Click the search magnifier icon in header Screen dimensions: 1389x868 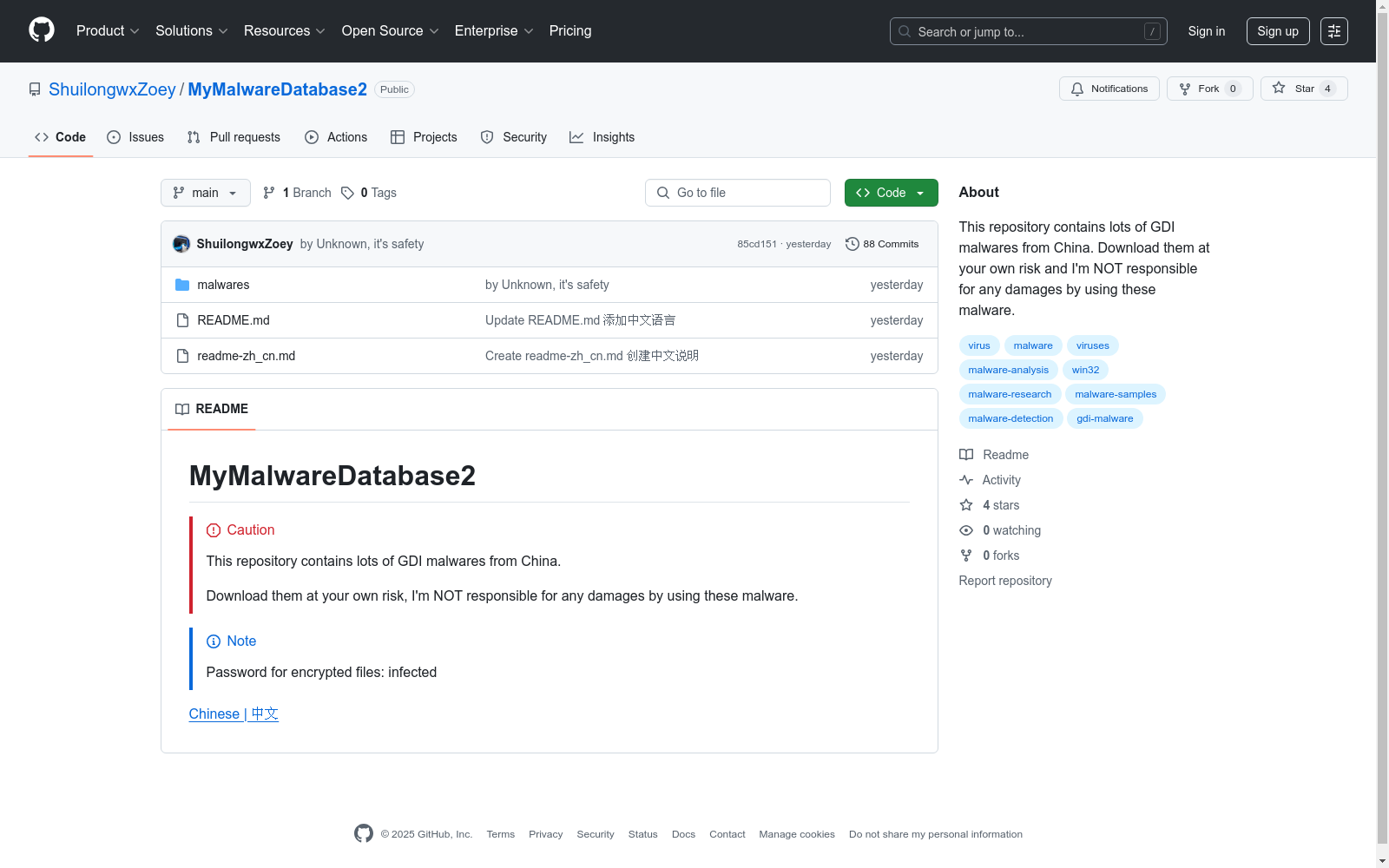coord(905,31)
